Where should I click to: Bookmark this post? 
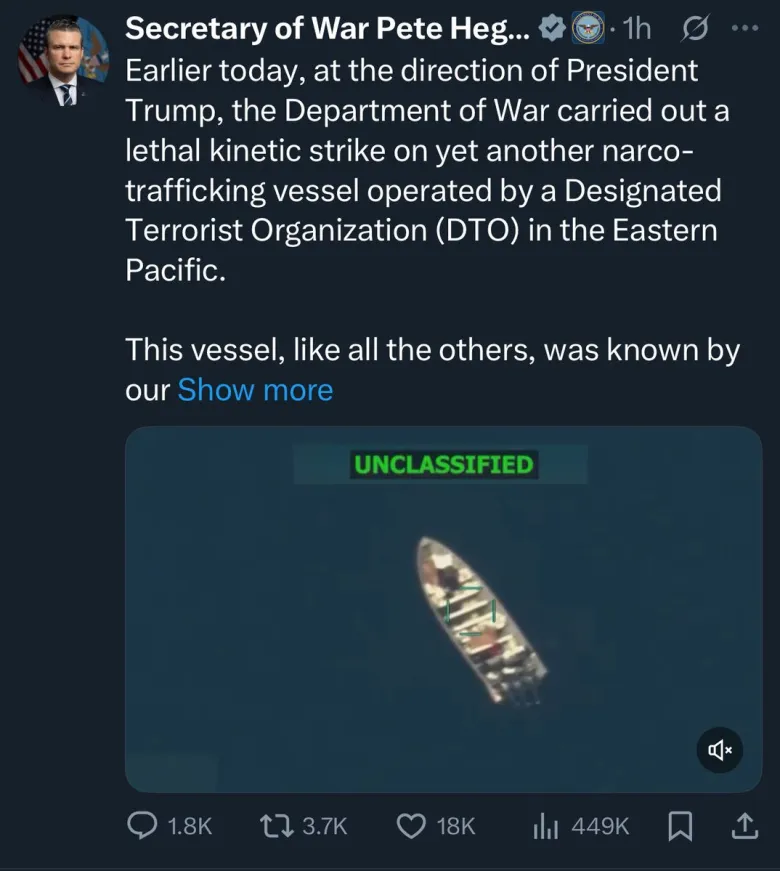click(x=680, y=825)
